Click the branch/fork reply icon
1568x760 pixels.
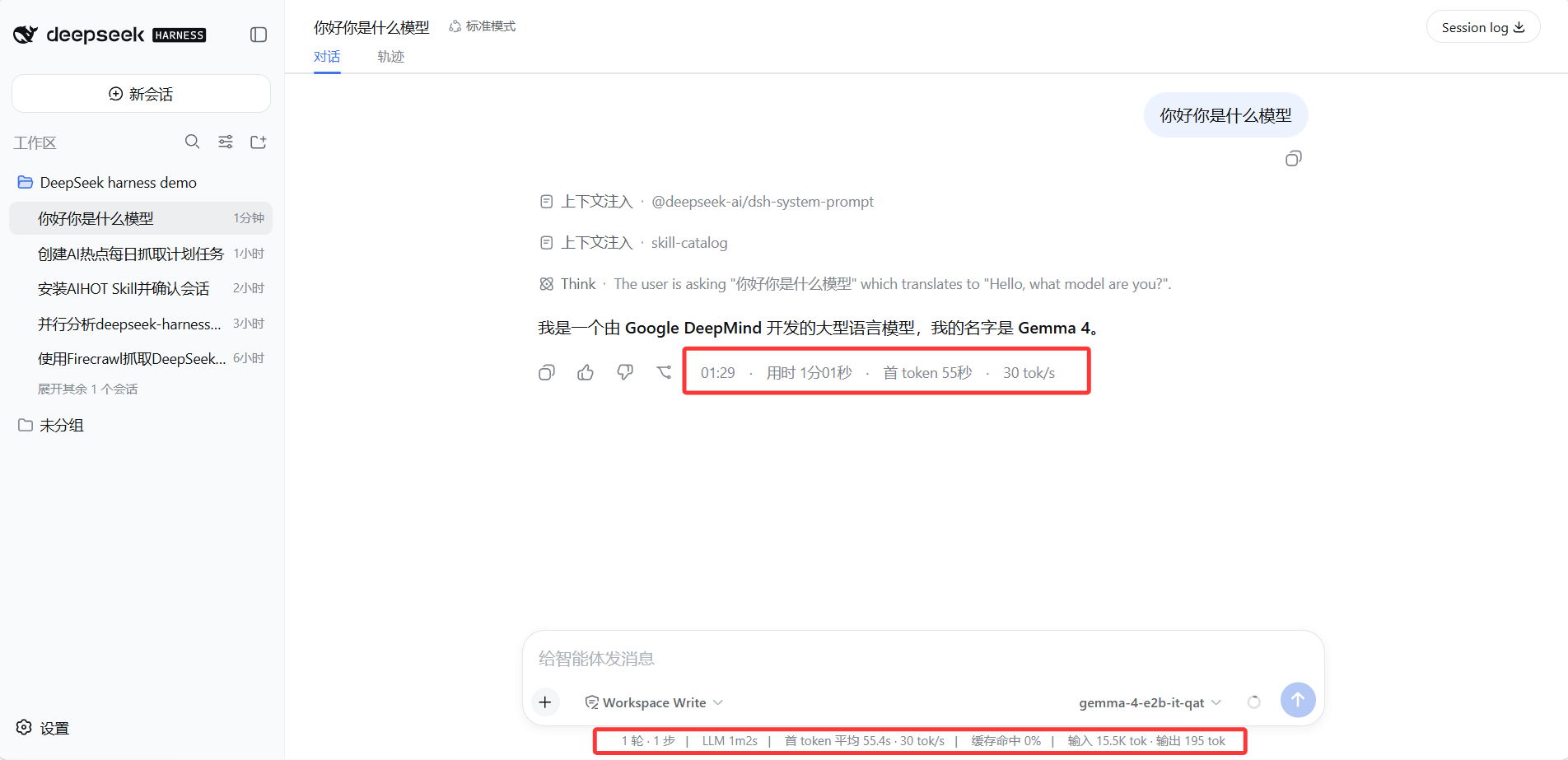tap(664, 373)
